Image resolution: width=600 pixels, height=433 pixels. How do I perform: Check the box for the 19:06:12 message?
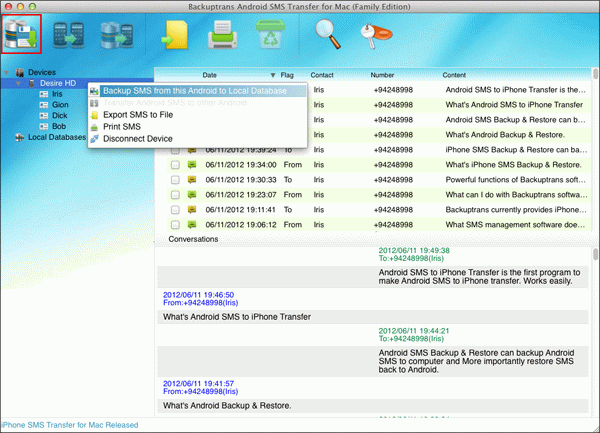(x=175, y=225)
